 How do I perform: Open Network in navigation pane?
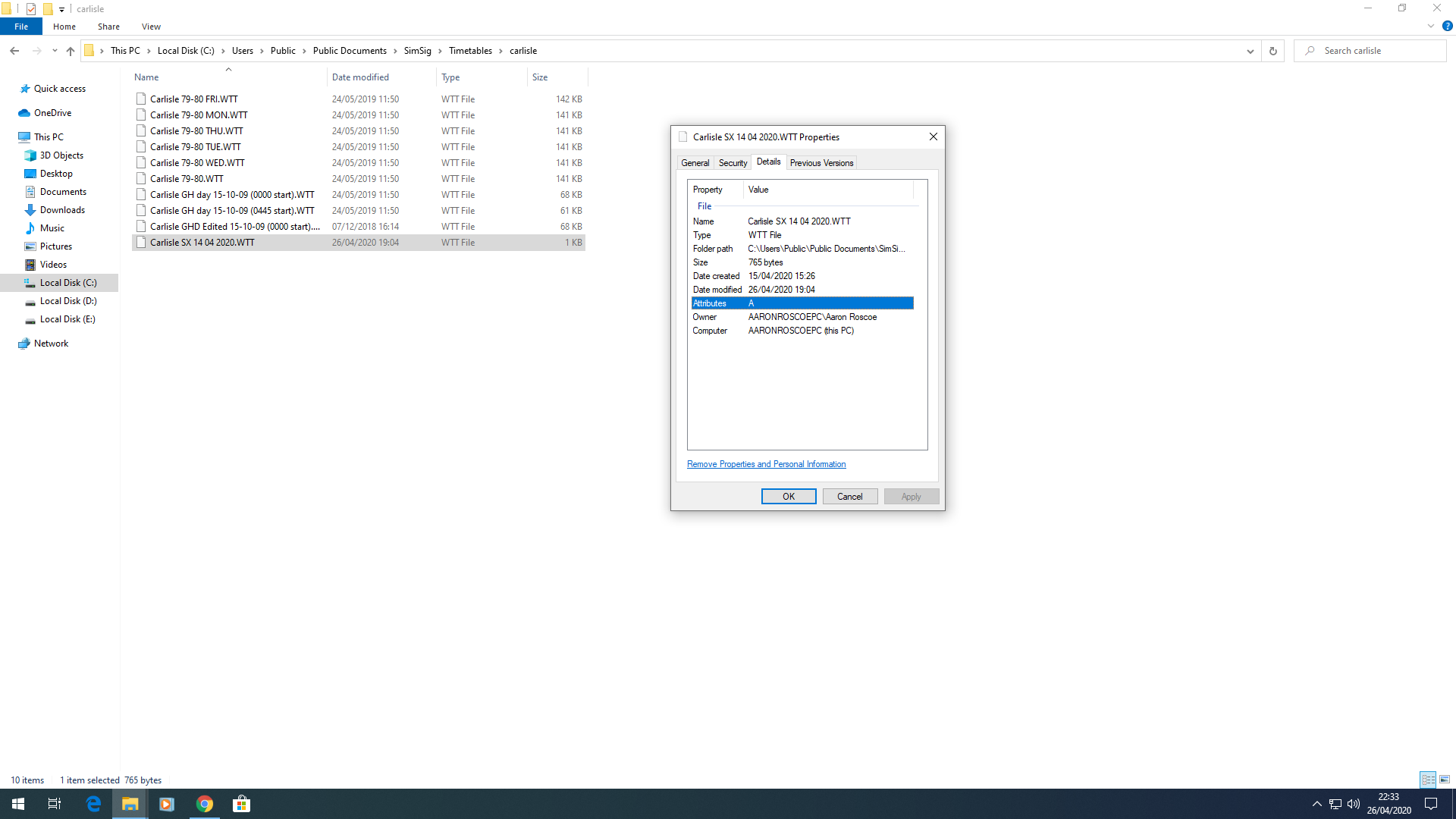click(x=51, y=344)
